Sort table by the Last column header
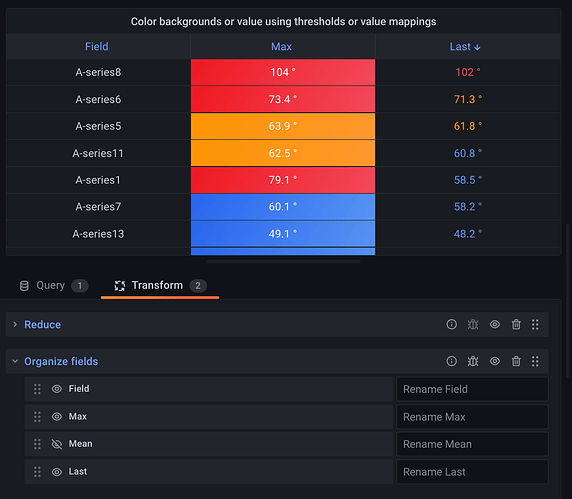 coord(465,47)
